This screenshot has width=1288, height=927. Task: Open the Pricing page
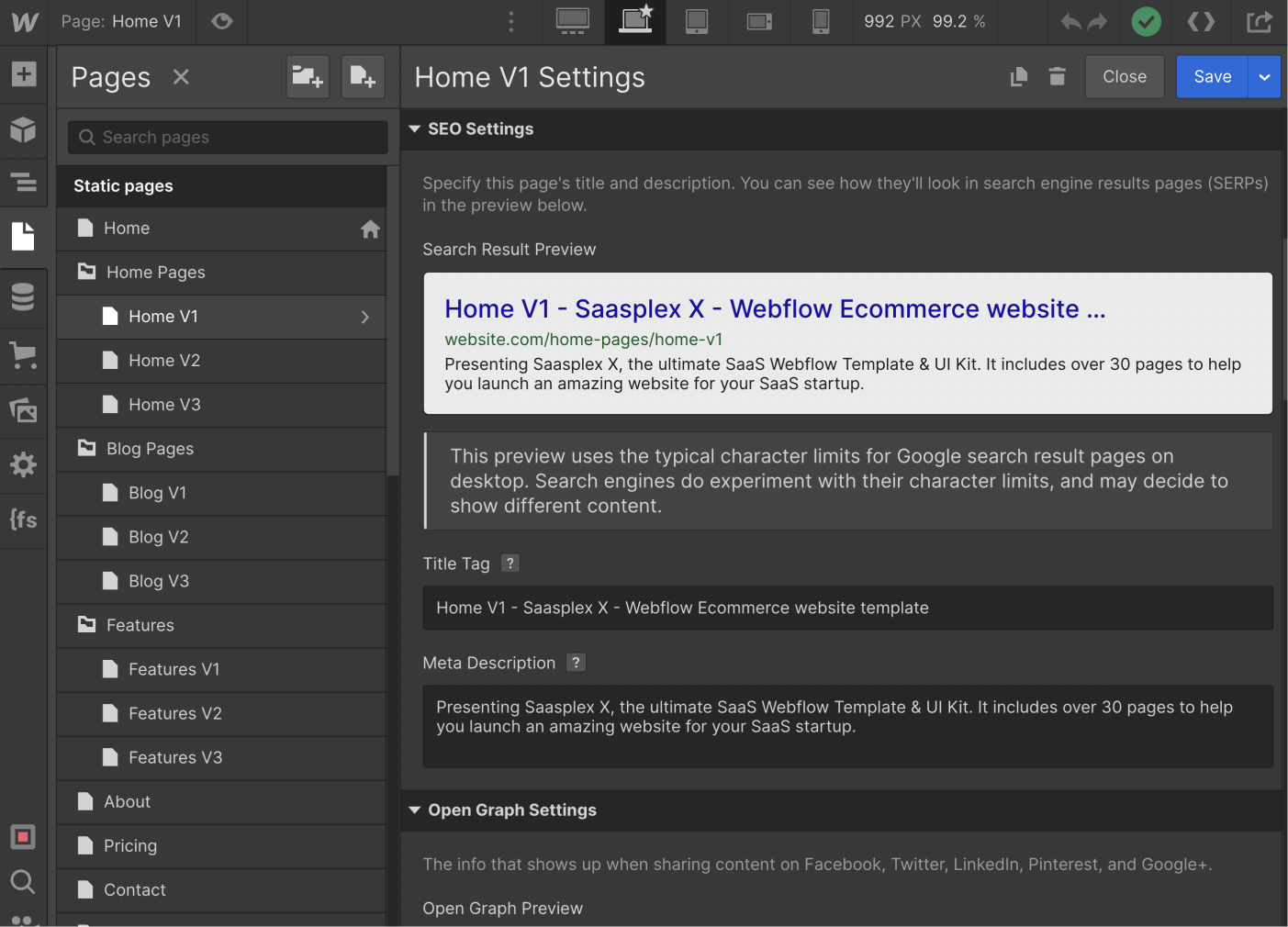[129, 845]
